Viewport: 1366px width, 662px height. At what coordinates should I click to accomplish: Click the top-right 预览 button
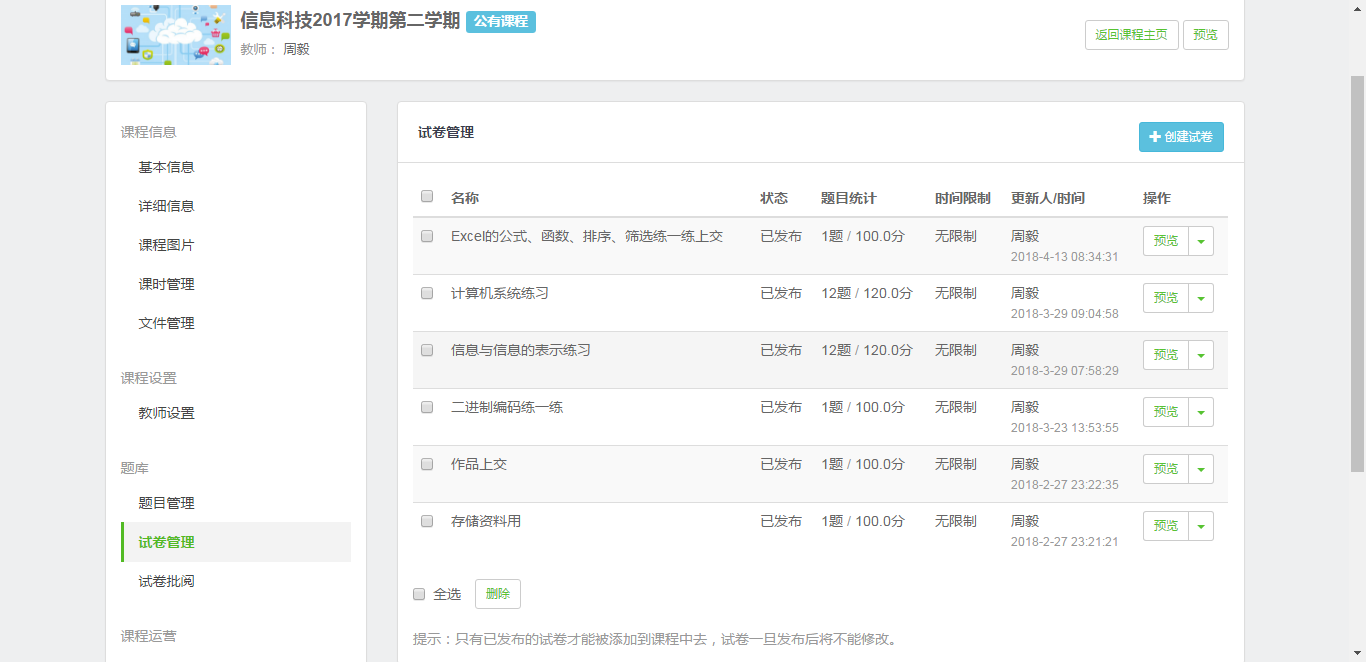tap(1205, 35)
